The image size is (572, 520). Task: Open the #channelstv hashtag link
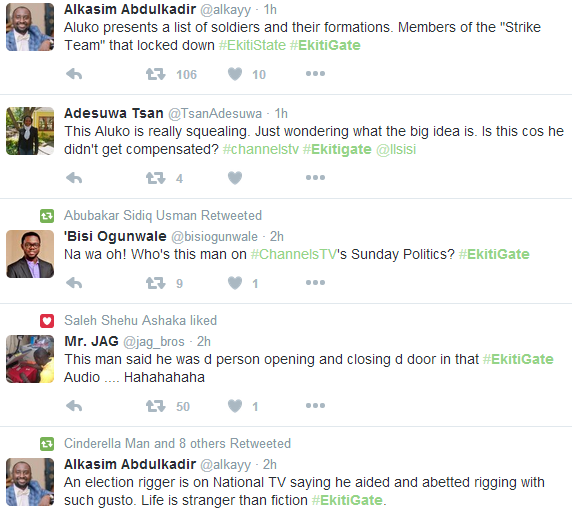point(260,149)
